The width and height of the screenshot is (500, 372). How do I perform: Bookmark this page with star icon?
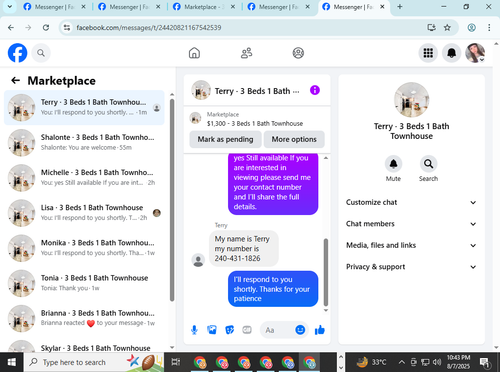[447, 28]
